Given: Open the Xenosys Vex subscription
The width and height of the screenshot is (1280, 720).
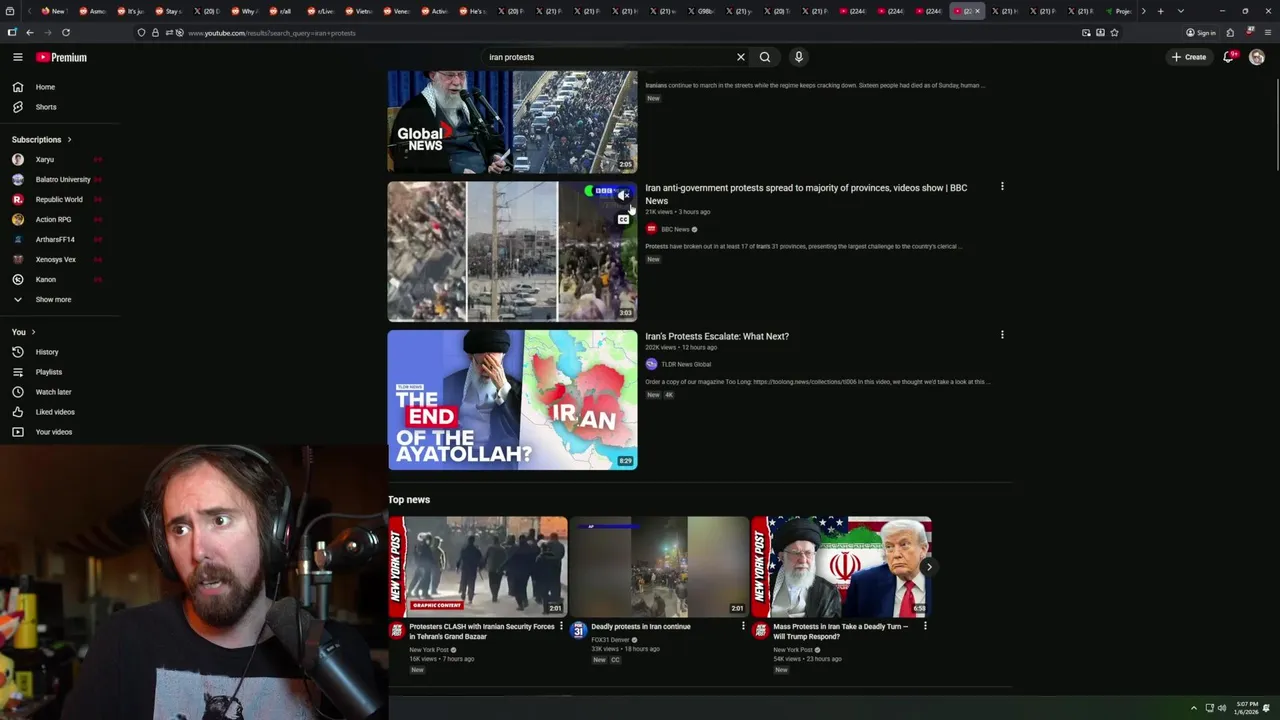Looking at the screenshot, I should (x=60, y=259).
